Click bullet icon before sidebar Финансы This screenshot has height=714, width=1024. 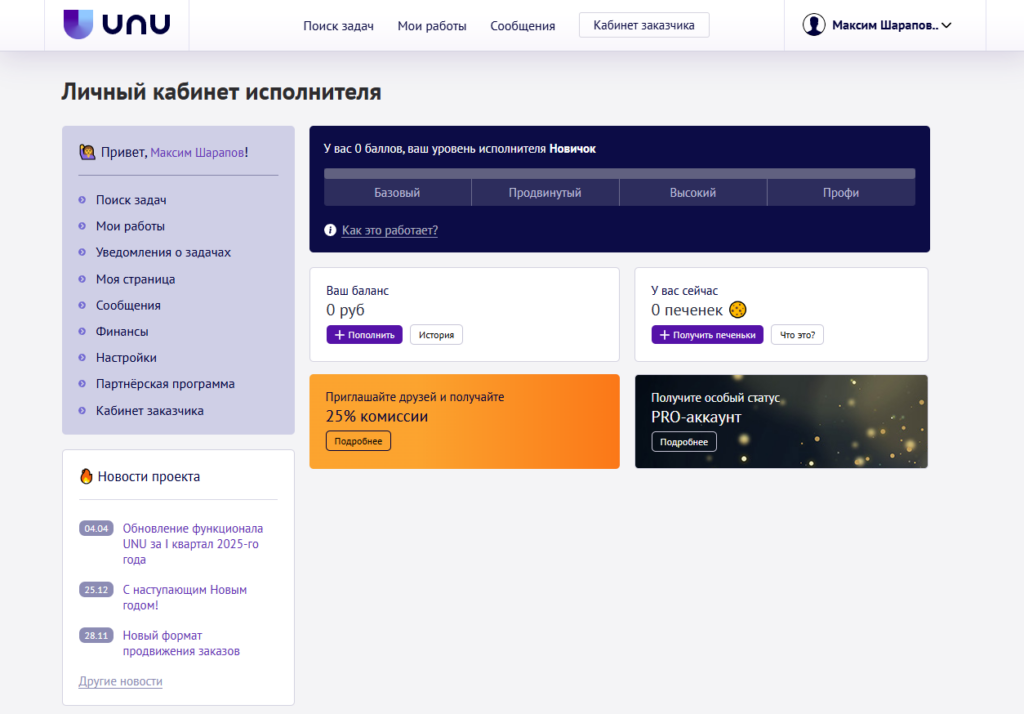(82, 331)
